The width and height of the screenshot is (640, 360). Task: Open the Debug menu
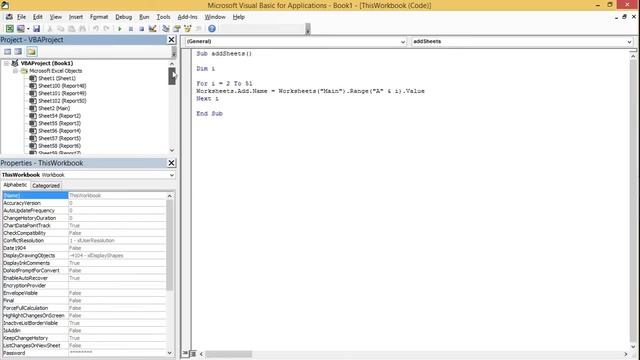[x=123, y=17]
